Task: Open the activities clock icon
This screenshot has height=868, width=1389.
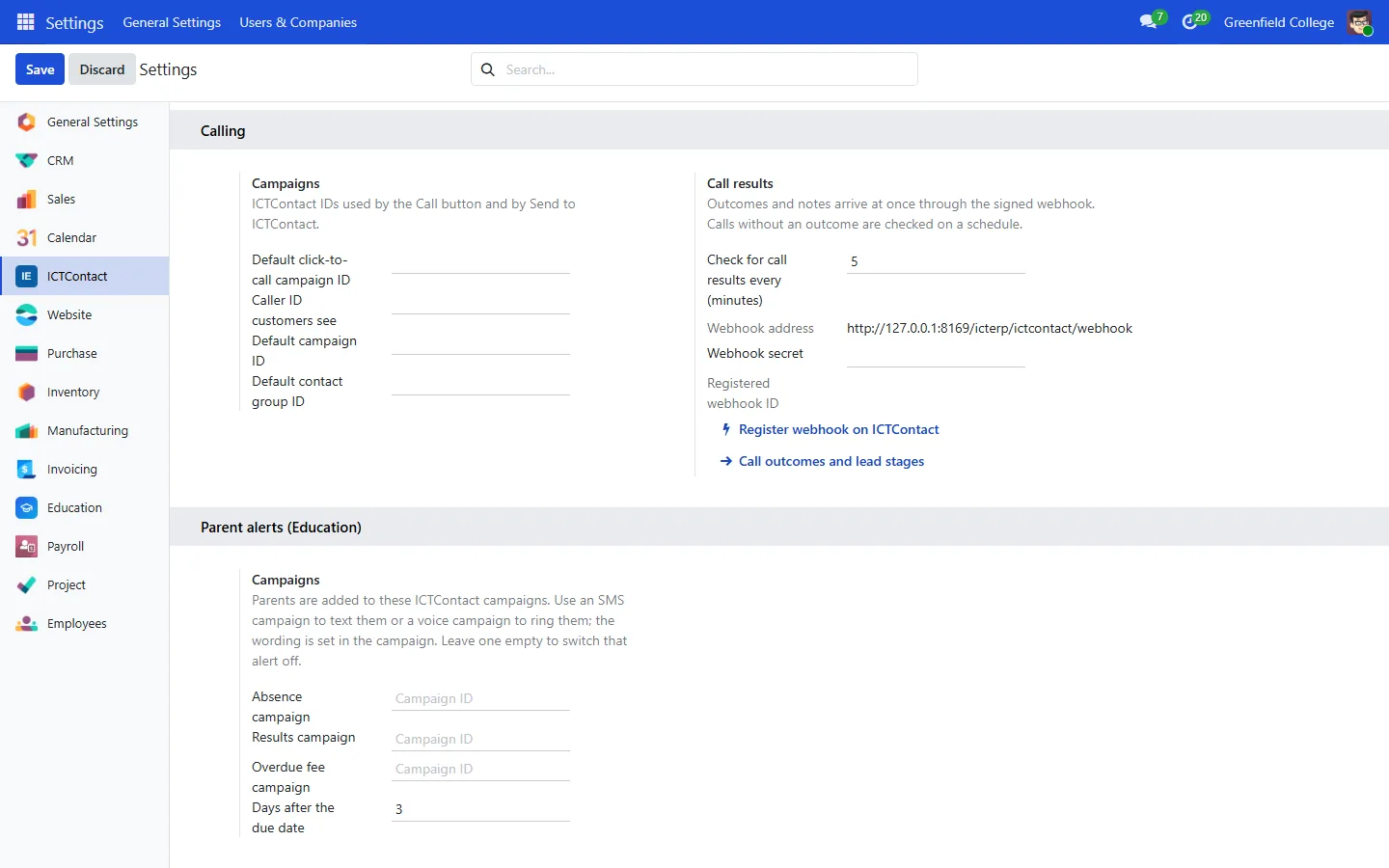Action: tap(1190, 21)
